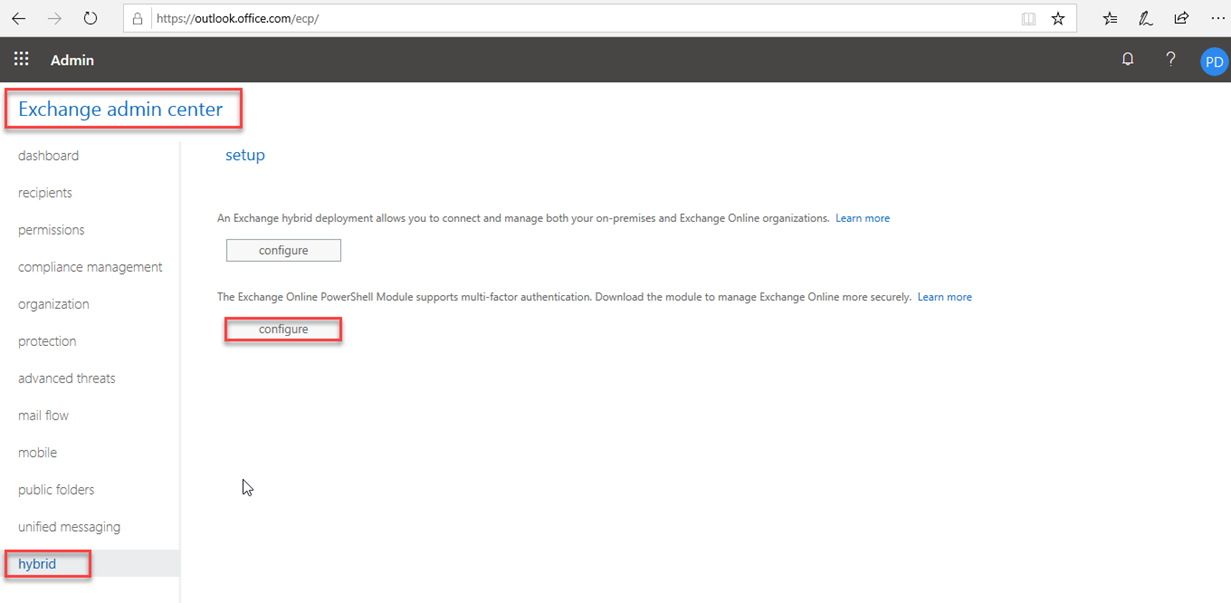
Task: Click the Admin header label
Action: point(72,60)
